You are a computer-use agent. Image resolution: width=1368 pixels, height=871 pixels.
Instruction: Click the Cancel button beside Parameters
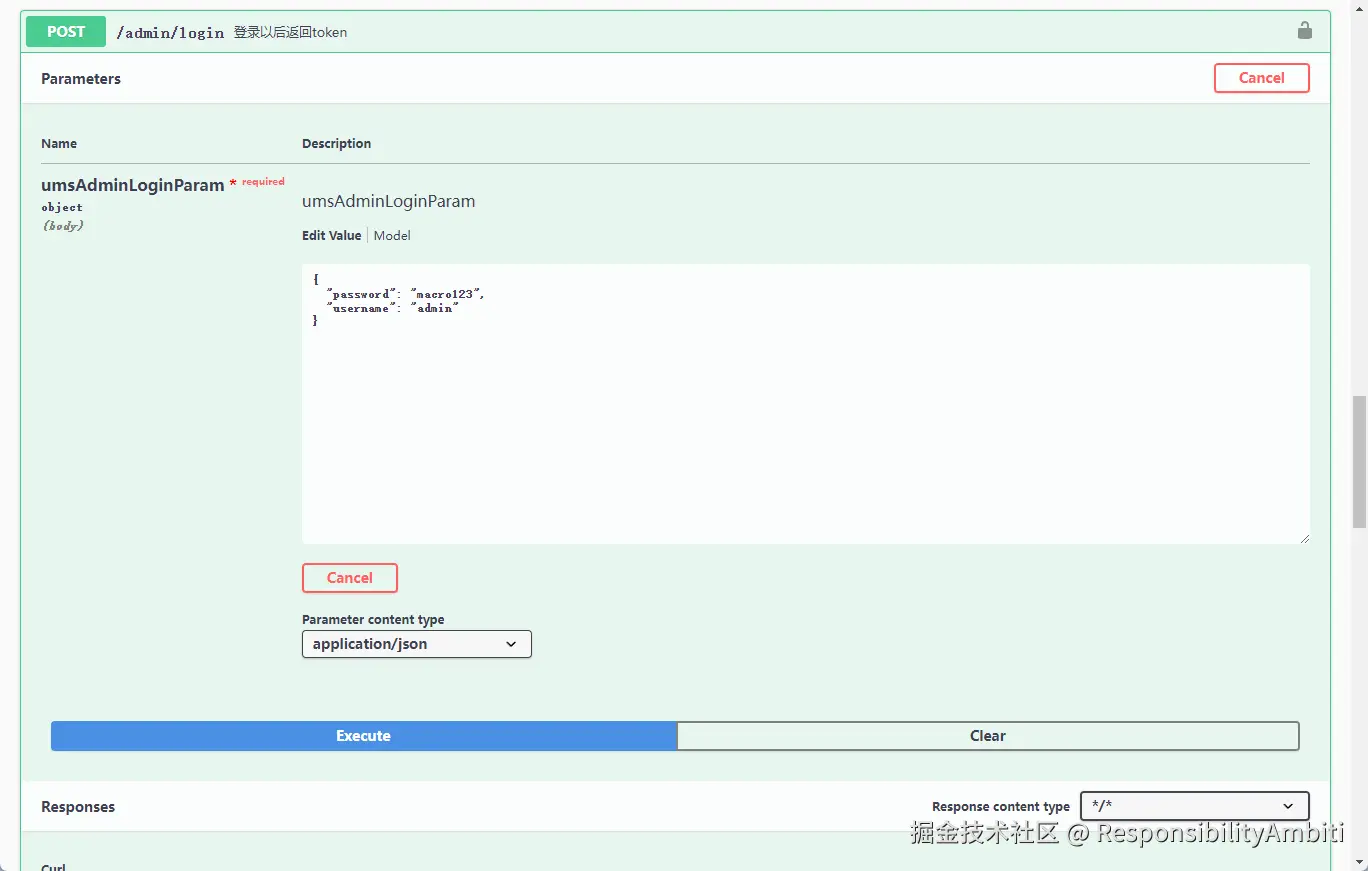tap(1261, 78)
